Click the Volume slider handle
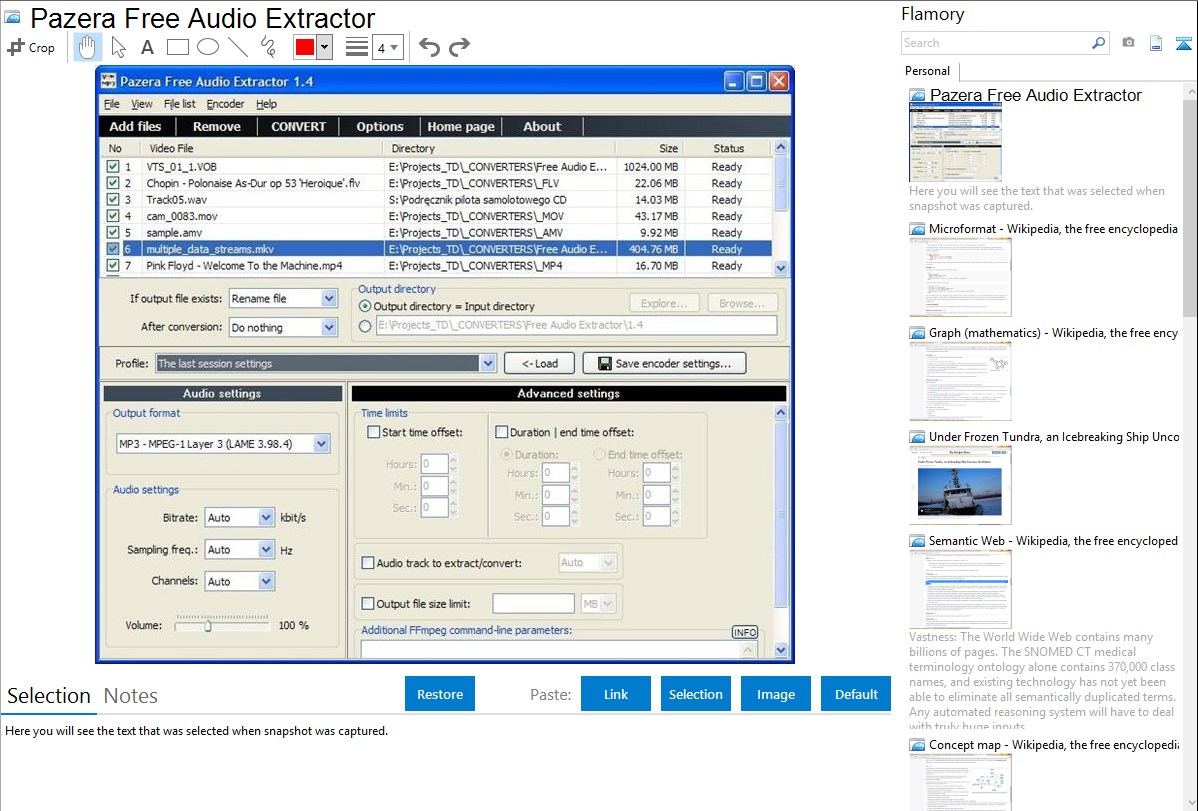 point(208,626)
